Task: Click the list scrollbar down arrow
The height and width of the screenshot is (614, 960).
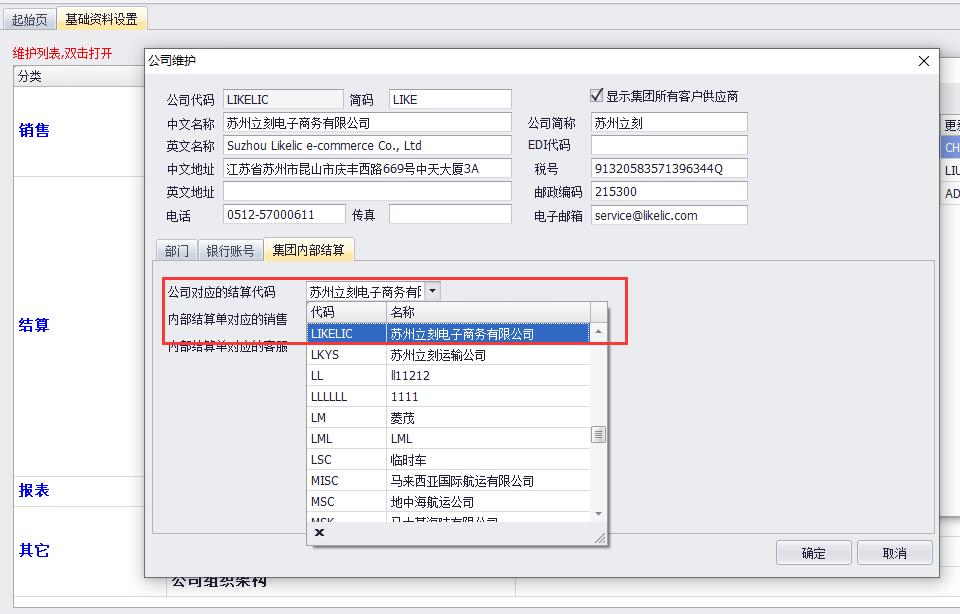Action: tap(598, 513)
